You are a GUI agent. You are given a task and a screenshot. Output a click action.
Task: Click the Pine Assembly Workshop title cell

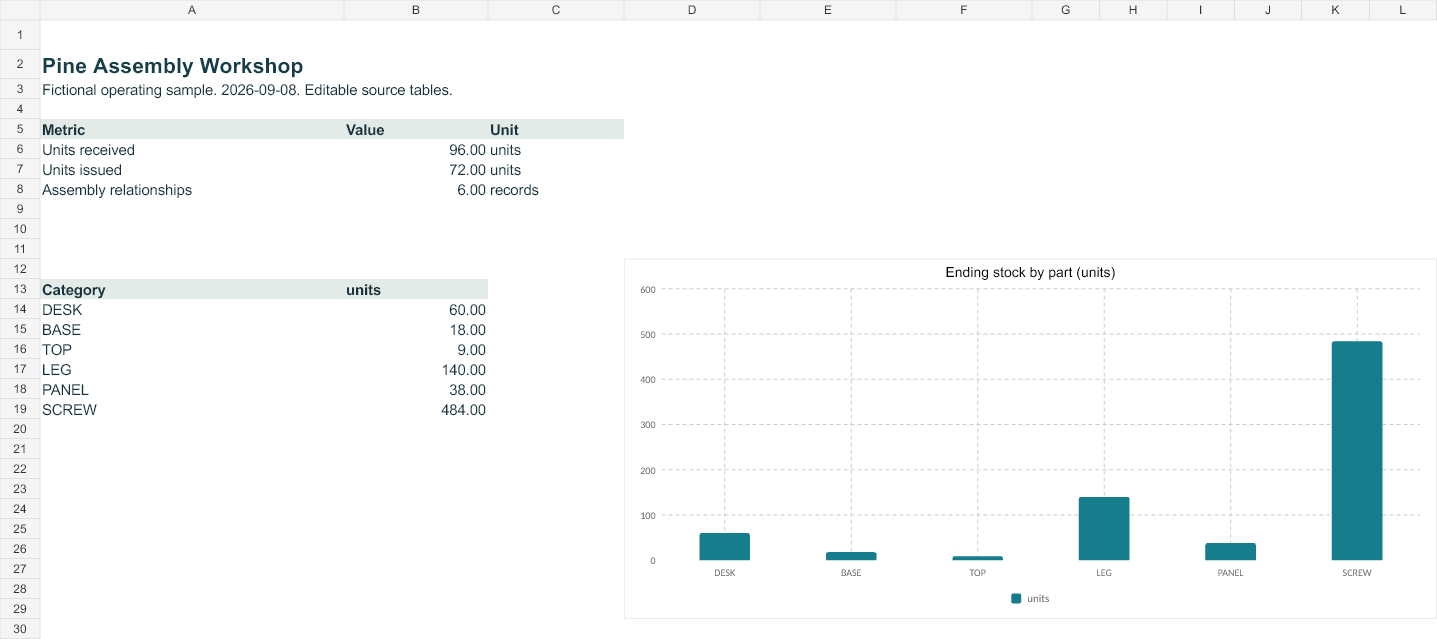point(192,65)
